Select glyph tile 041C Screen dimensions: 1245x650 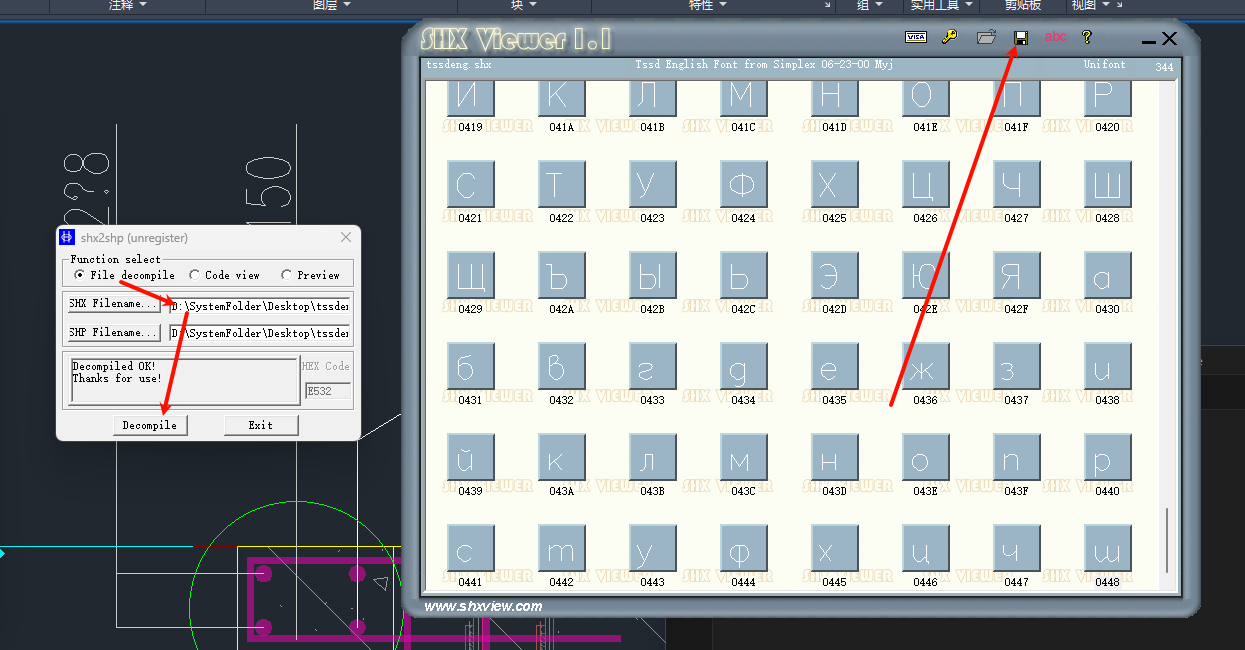[743, 98]
